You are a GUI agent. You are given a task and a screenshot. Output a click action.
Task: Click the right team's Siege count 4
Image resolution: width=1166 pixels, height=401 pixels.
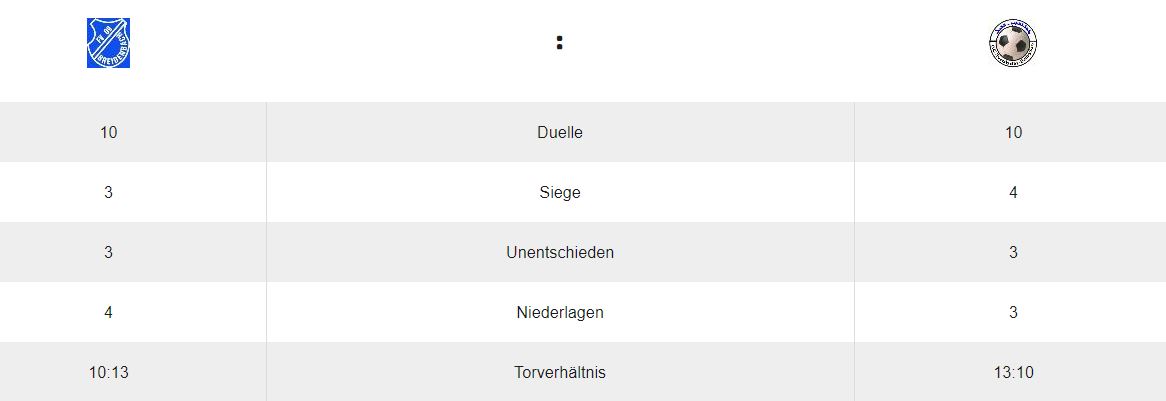[1013, 192]
